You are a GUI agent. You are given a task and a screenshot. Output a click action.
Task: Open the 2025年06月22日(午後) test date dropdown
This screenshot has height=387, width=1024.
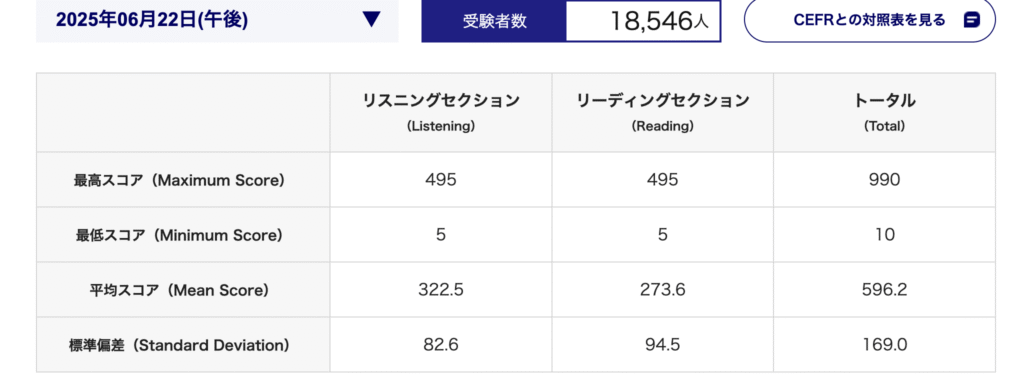pos(217,20)
